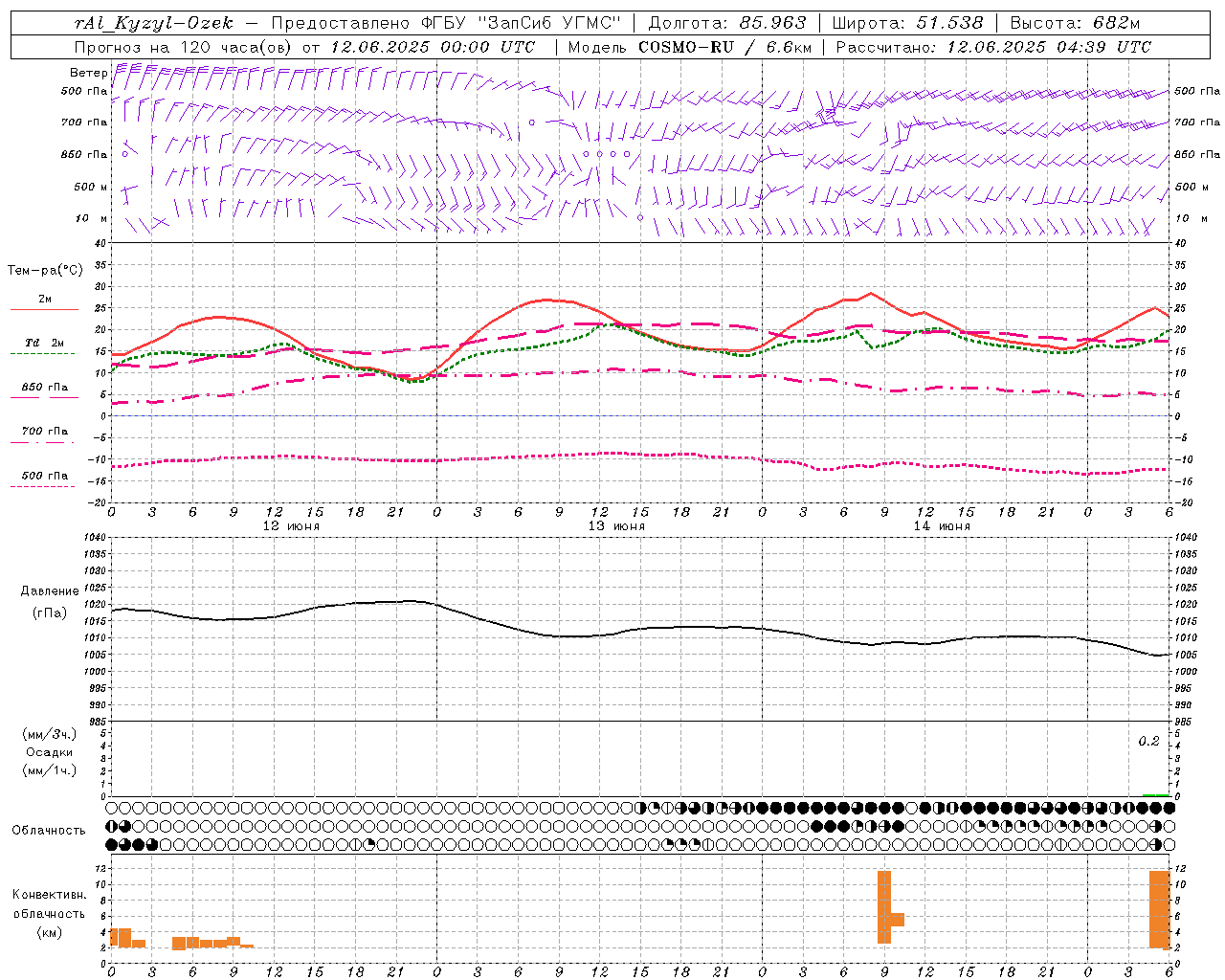The image size is (1225, 980).
Task: Click the Ветер label of wind panel
Action: 88,73
